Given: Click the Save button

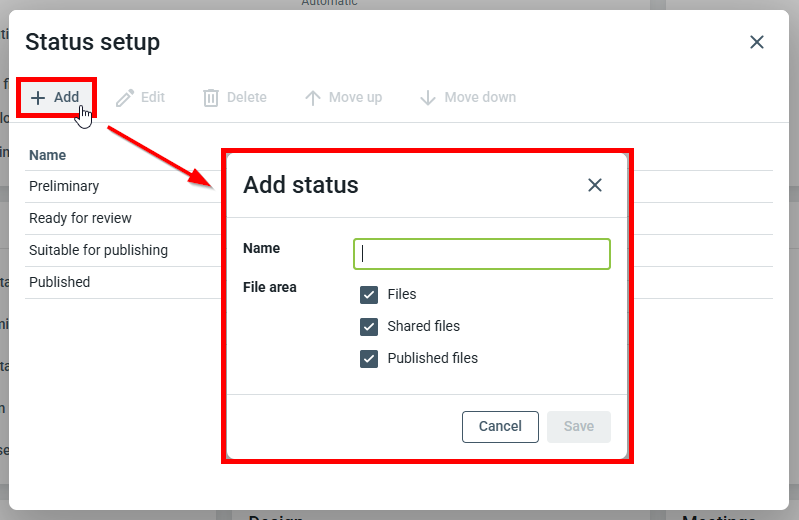Looking at the screenshot, I should [x=578, y=426].
